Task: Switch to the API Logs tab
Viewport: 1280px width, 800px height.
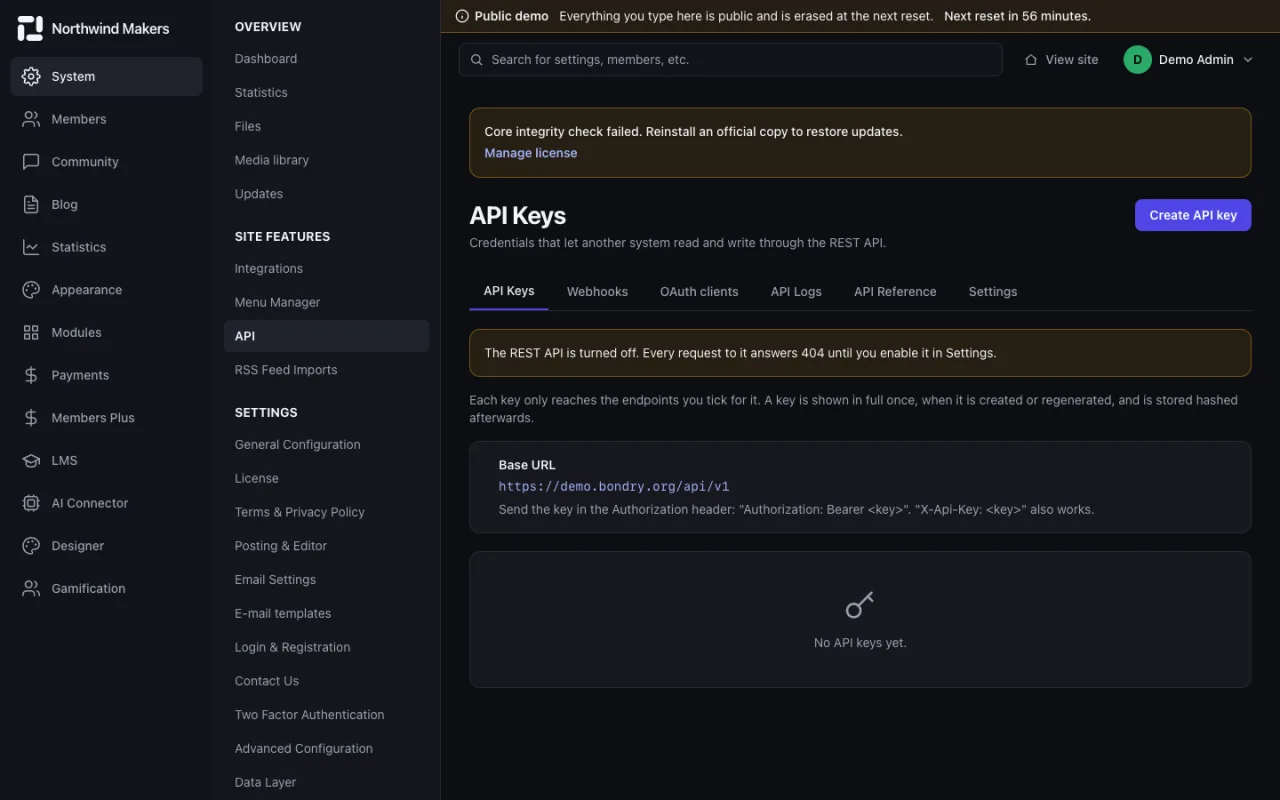Action: click(x=796, y=292)
